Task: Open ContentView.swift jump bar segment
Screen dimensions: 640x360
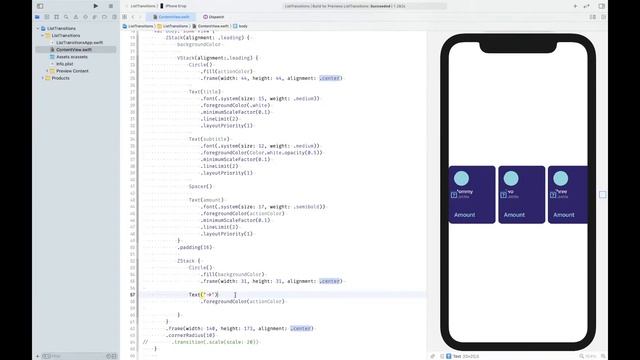Action: point(211,26)
